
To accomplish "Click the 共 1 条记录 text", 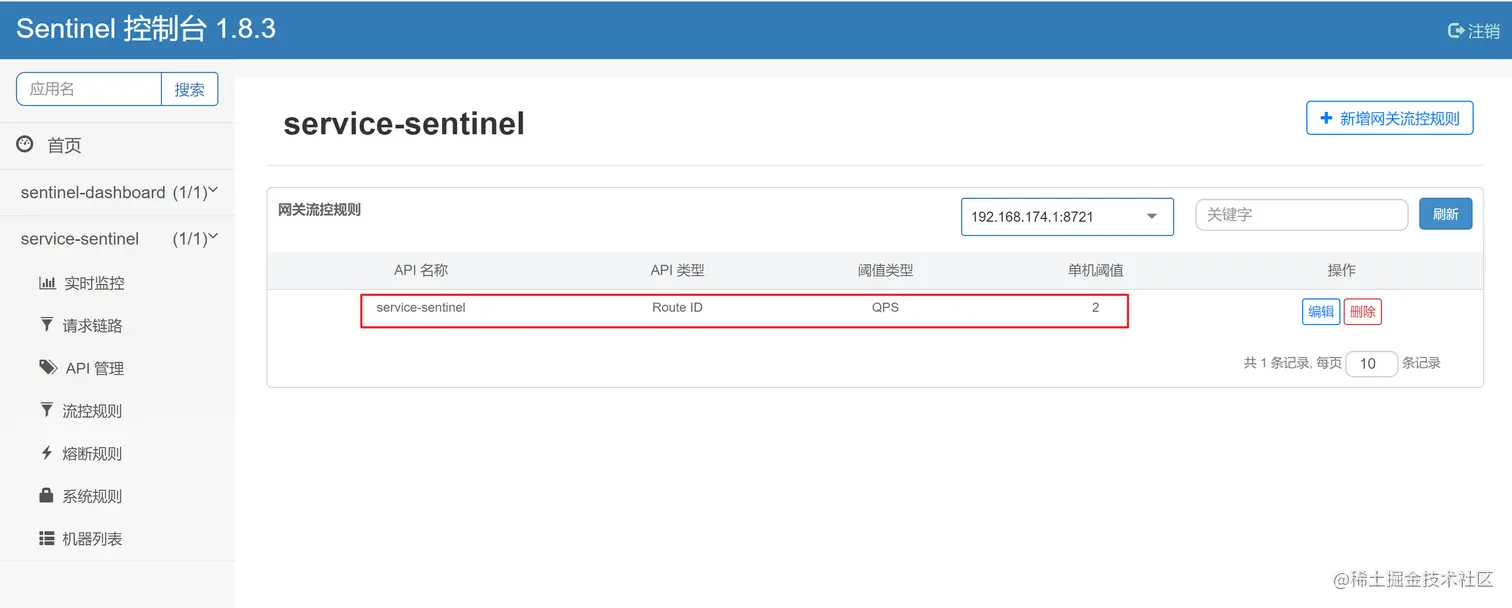I will [1276, 363].
